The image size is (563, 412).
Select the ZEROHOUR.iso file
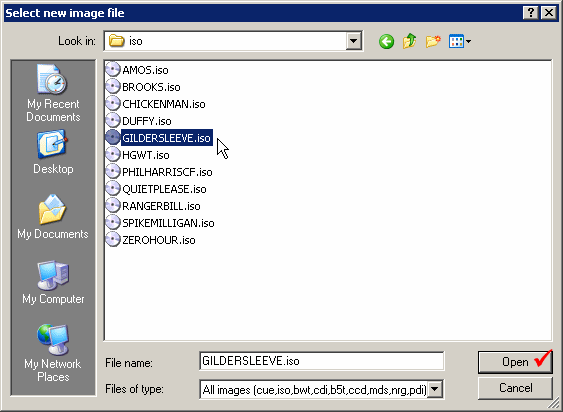click(x=151, y=240)
